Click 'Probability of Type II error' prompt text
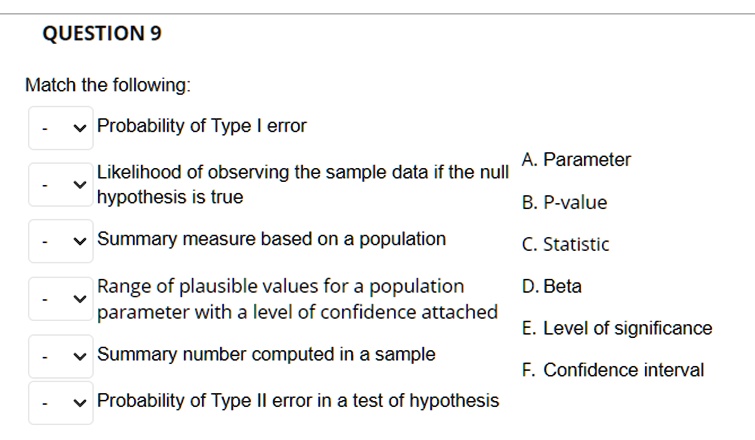 pyautogui.click(x=298, y=401)
